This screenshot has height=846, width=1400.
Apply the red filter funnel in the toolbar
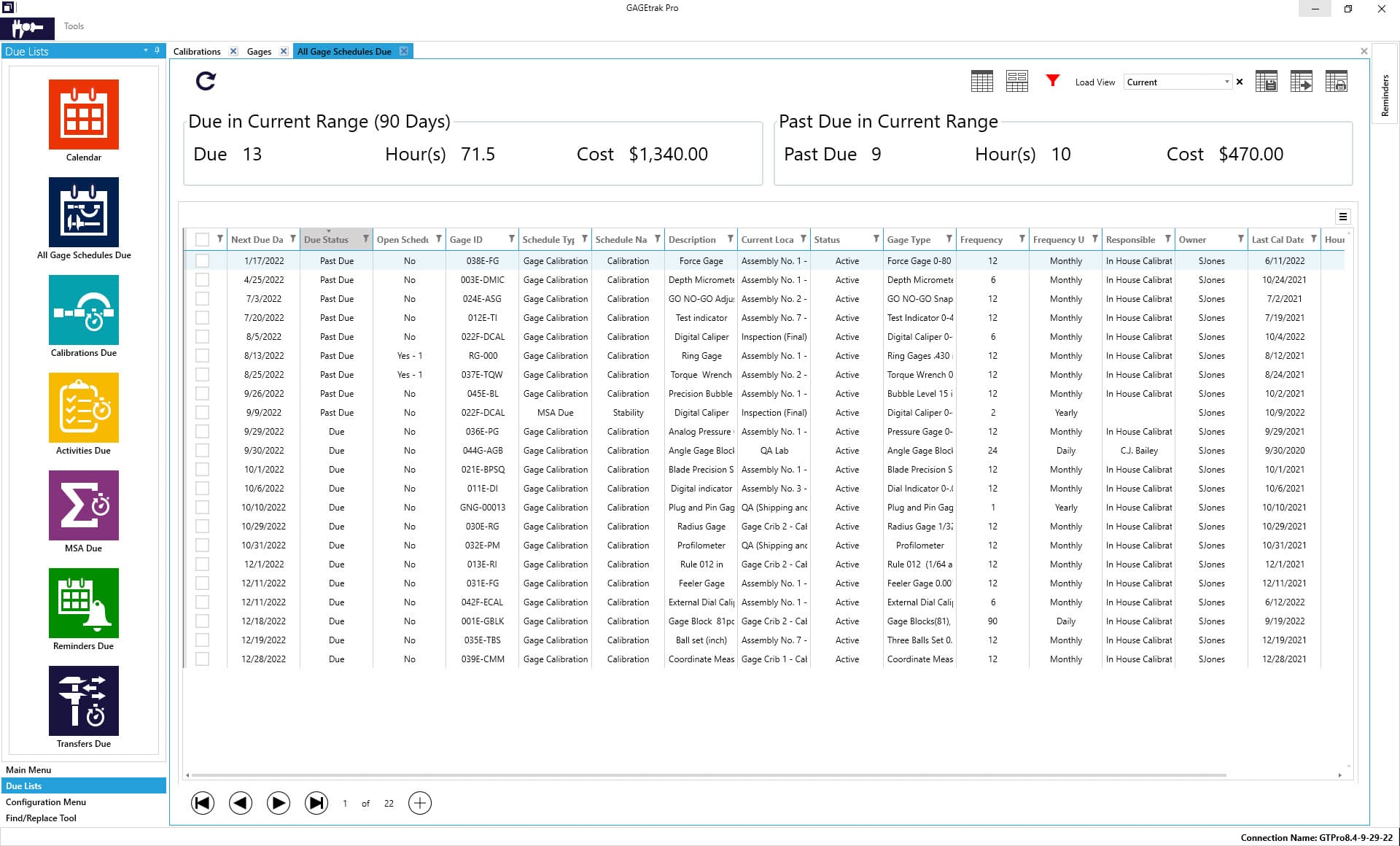click(1052, 82)
